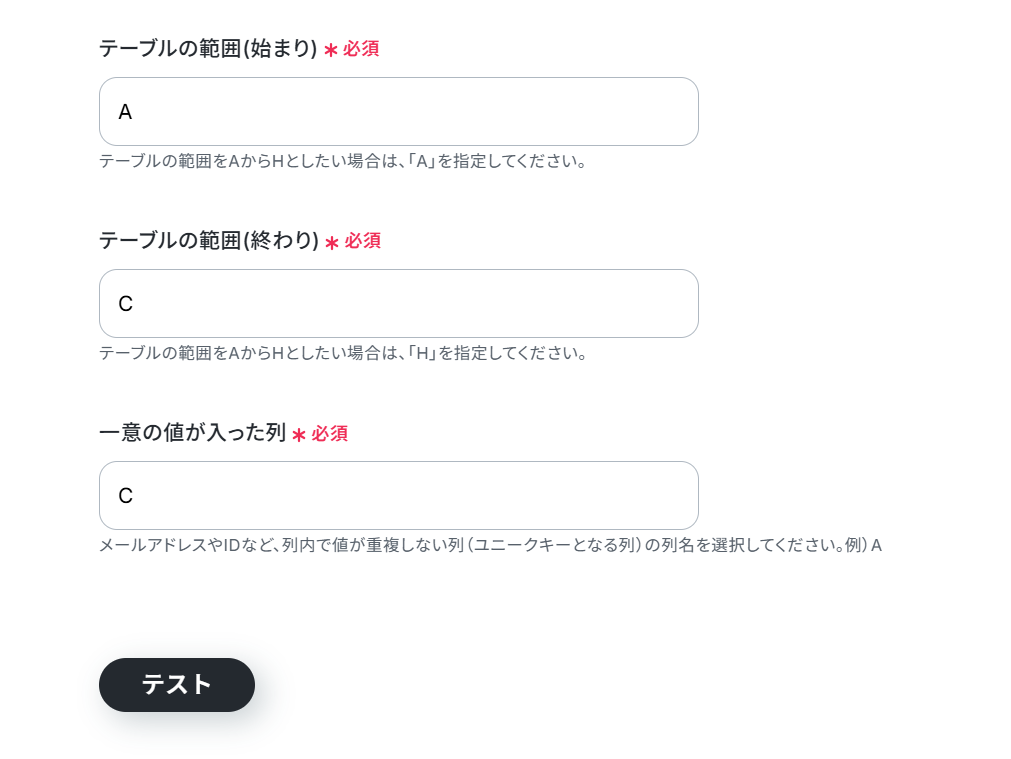Image resolution: width=1011 pixels, height=759 pixels.
Task: Click the value "C" in unique column field
Action: point(126,496)
